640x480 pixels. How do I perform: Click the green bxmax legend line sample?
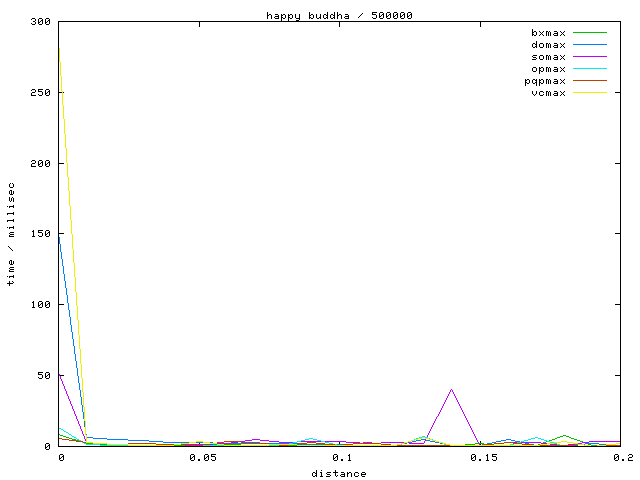coord(590,33)
